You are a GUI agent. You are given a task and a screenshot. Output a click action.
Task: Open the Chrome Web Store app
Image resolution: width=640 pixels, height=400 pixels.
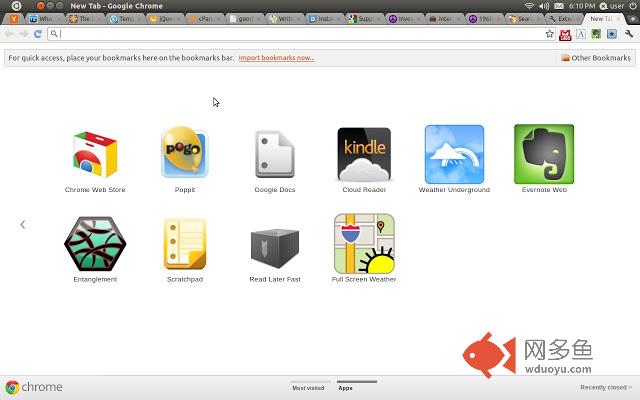pyautogui.click(x=95, y=155)
